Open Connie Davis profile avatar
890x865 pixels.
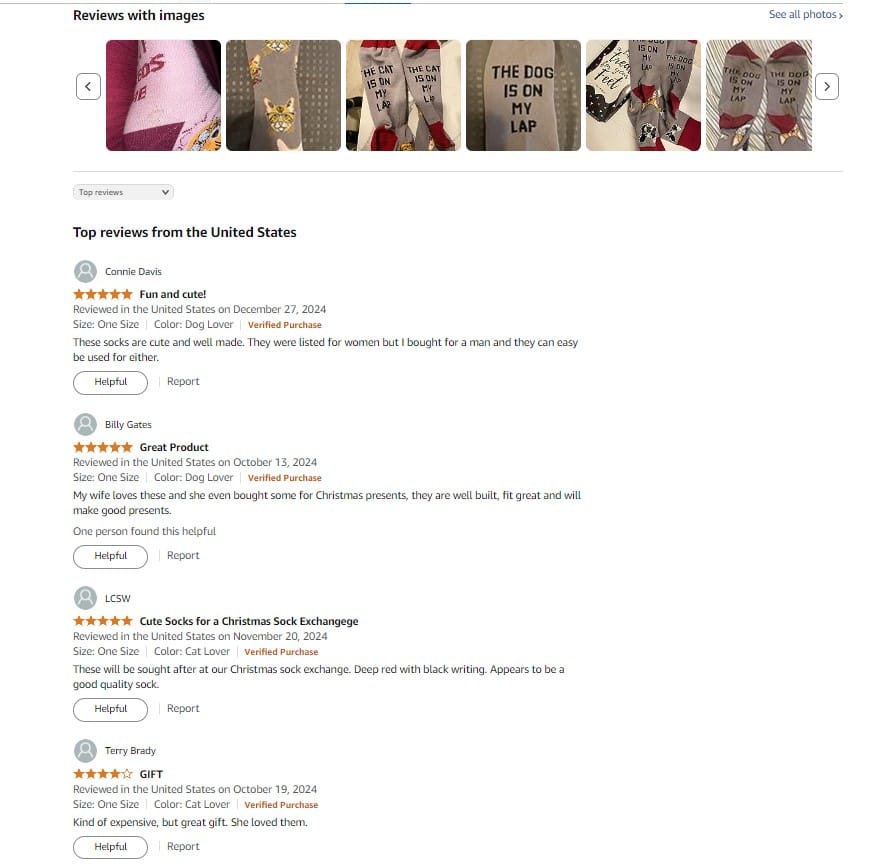[85, 271]
